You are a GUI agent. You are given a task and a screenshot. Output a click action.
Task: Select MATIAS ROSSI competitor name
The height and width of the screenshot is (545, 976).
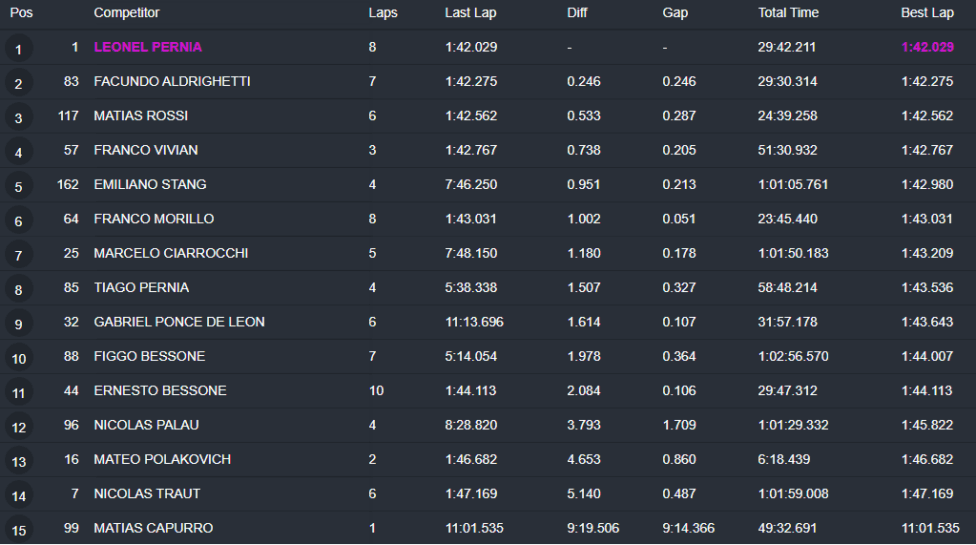(141, 116)
